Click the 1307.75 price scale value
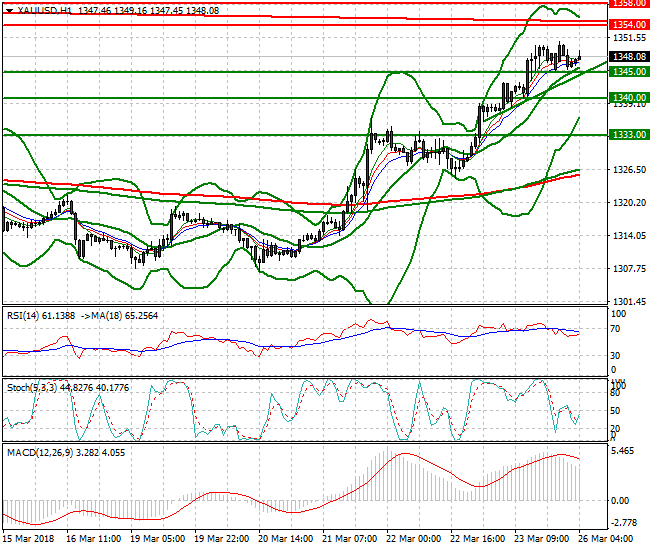 [x=629, y=269]
